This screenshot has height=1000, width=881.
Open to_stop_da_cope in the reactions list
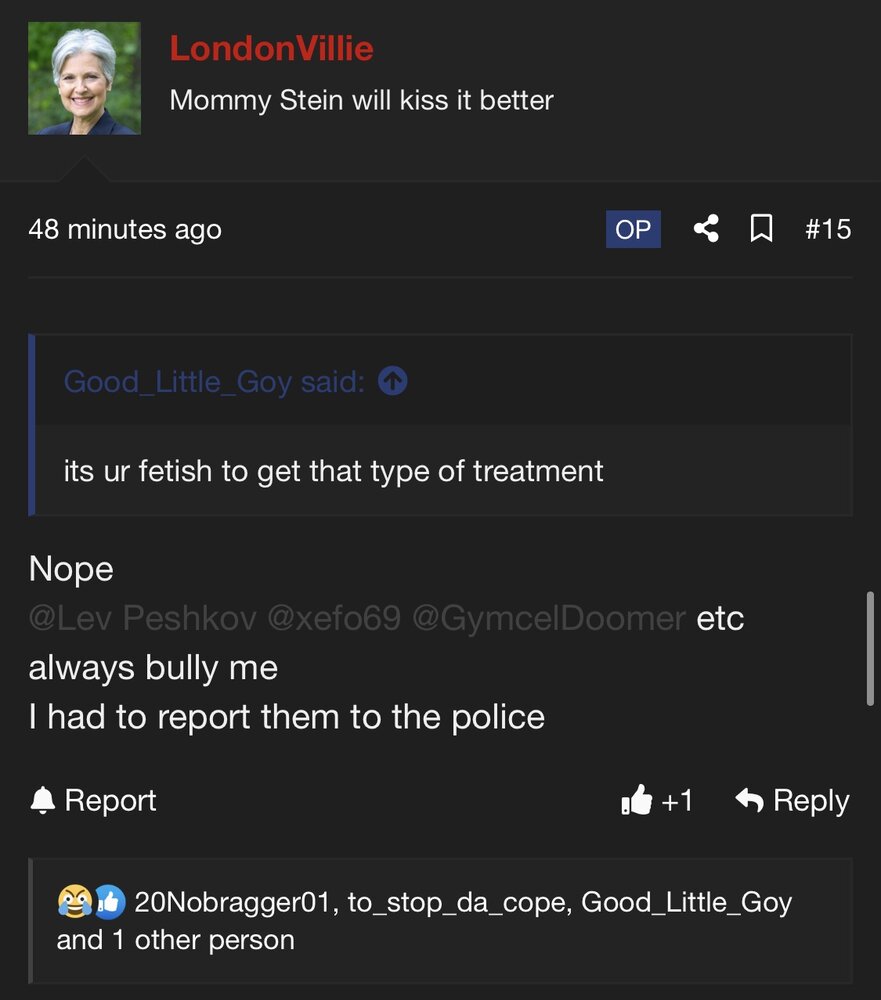457,902
